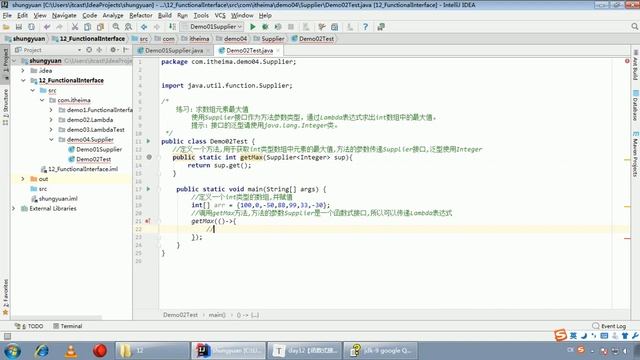The width and height of the screenshot is (640, 360).
Task: Collapse the demo04.Supplier package
Action: 51,140
